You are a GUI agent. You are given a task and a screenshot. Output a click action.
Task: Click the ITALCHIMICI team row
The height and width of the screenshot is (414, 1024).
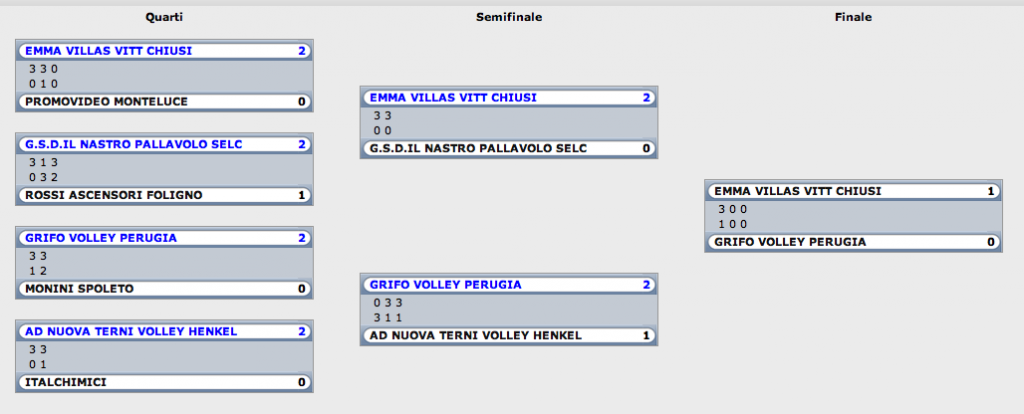(165, 382)
